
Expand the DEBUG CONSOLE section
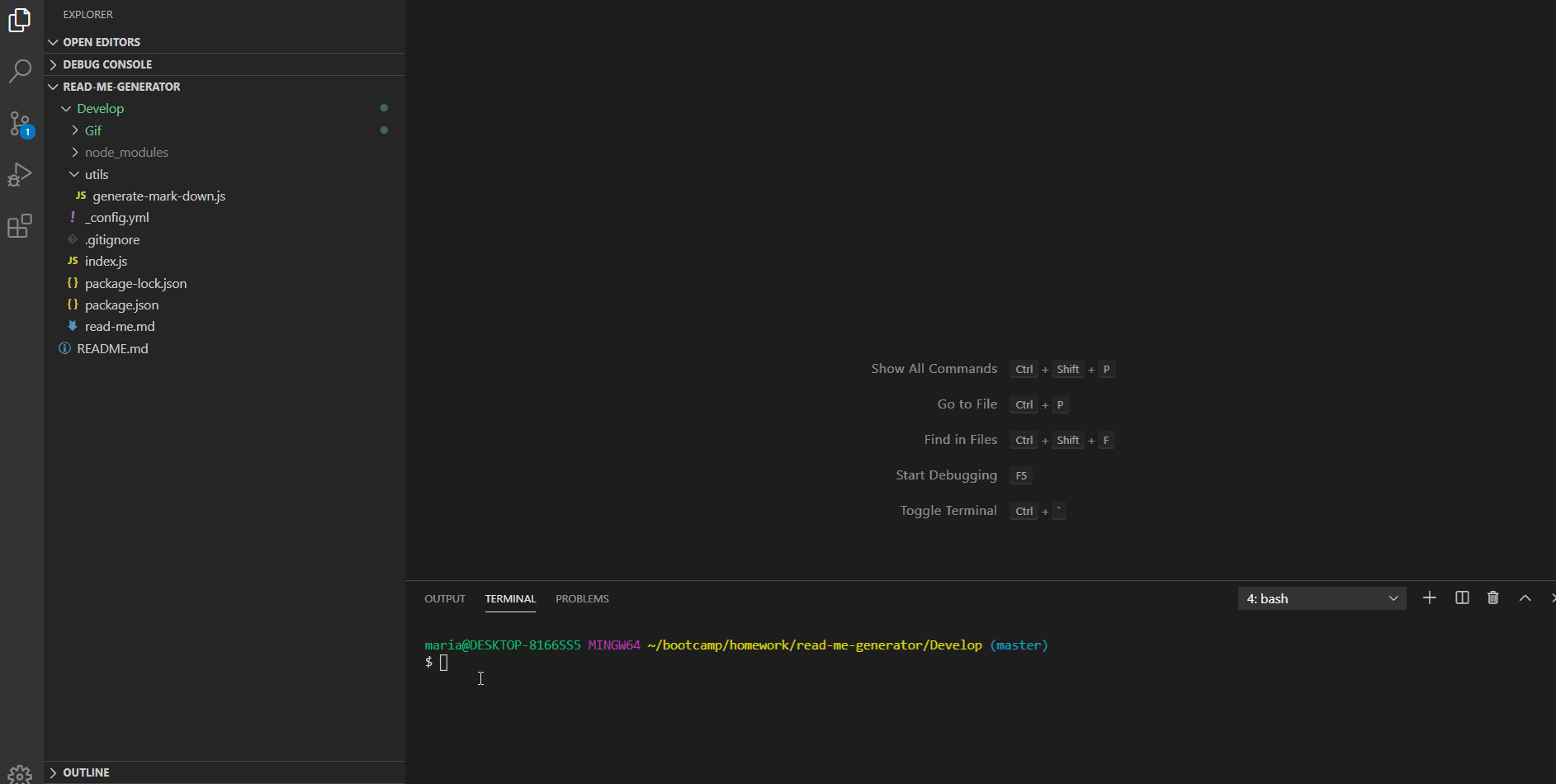coord(225,64)
